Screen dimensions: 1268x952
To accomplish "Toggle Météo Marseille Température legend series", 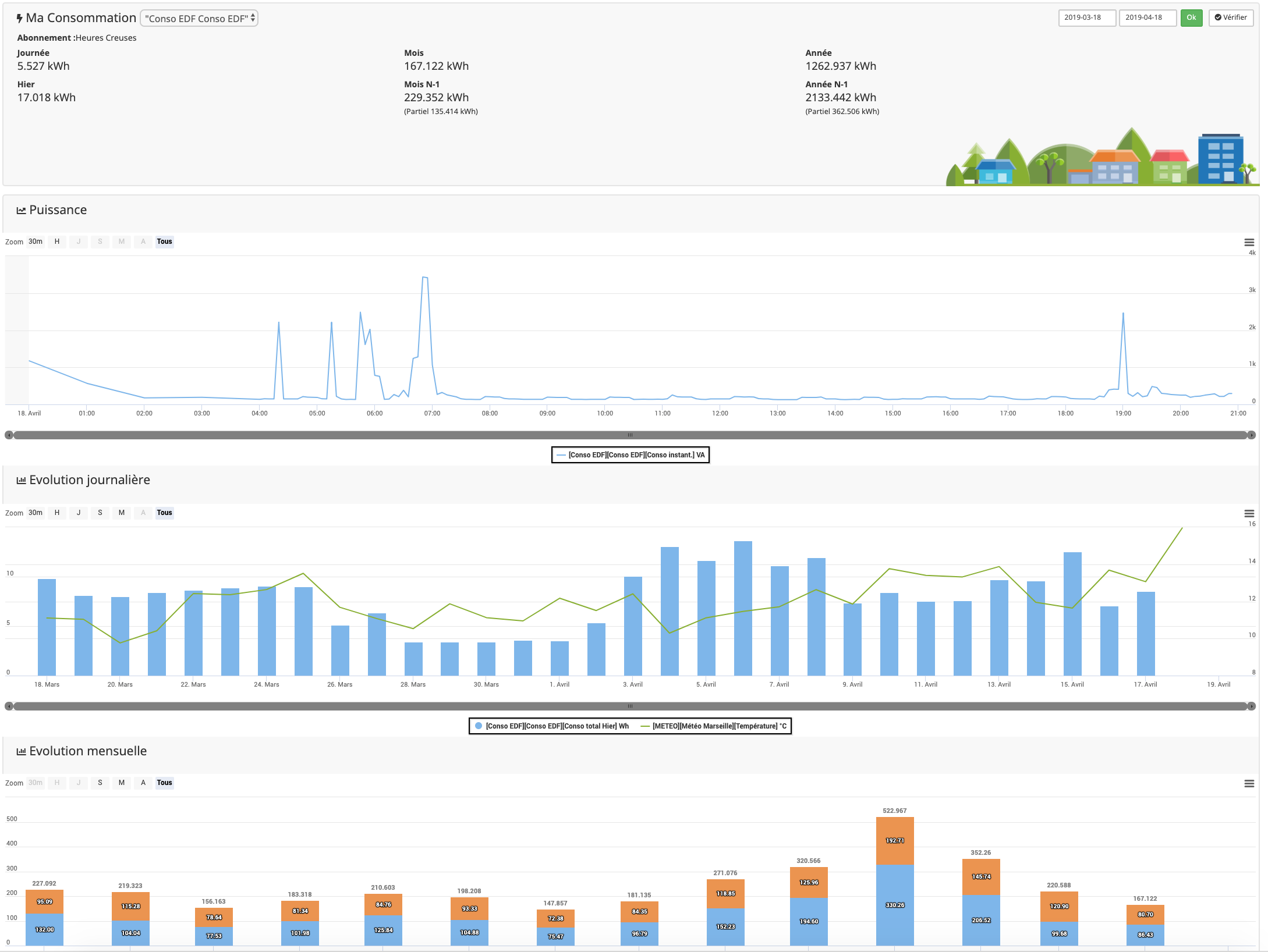I will 714,726.
